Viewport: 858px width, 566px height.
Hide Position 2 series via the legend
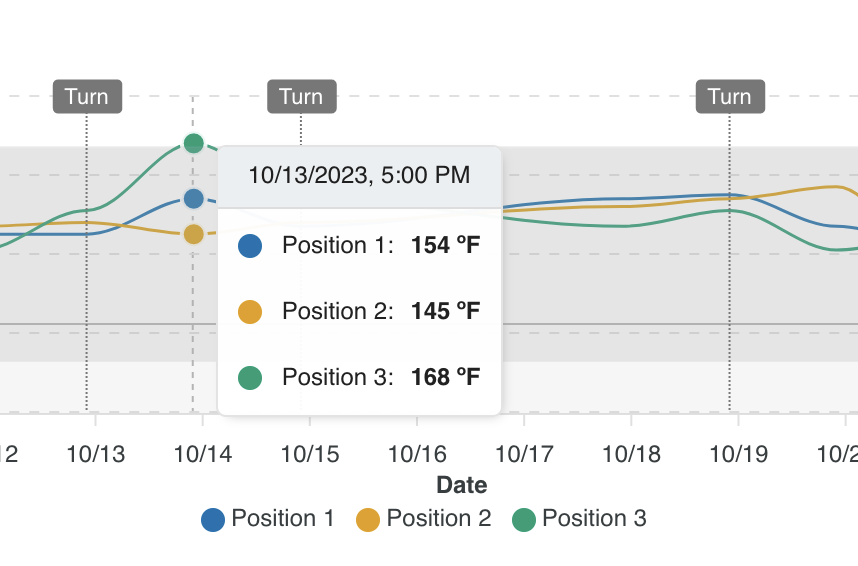pyautogui.click(x=424, y=518)
